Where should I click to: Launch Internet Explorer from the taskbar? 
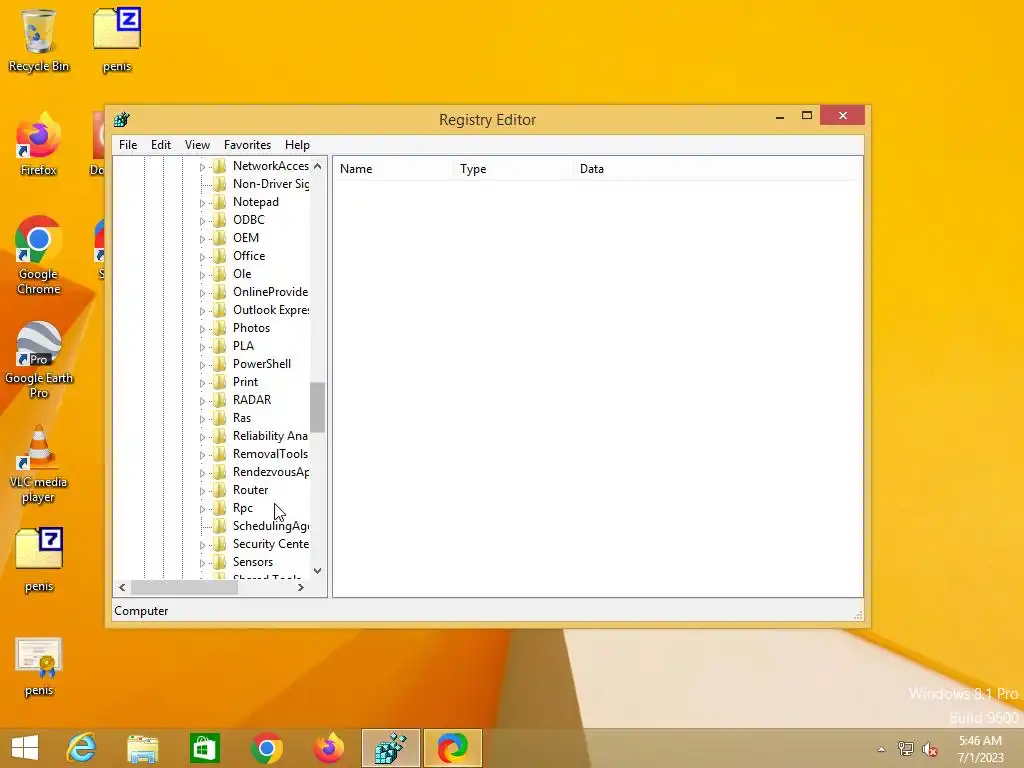point(81,748)
